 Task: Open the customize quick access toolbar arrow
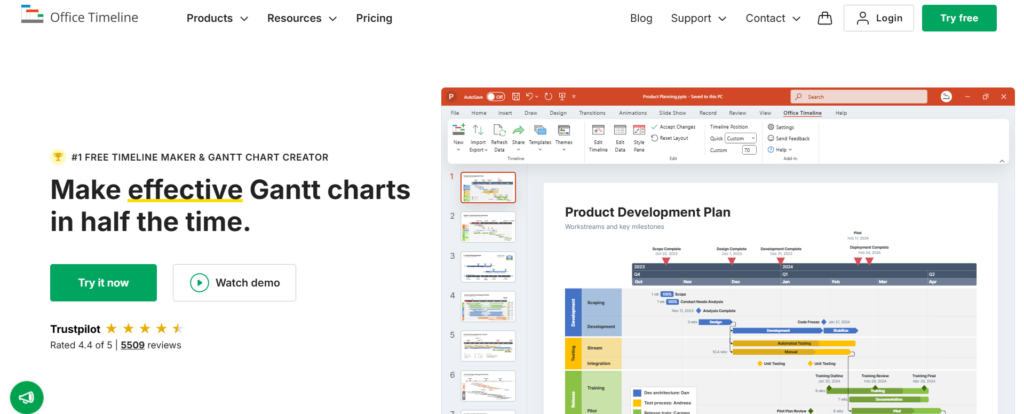pos(573,97)
